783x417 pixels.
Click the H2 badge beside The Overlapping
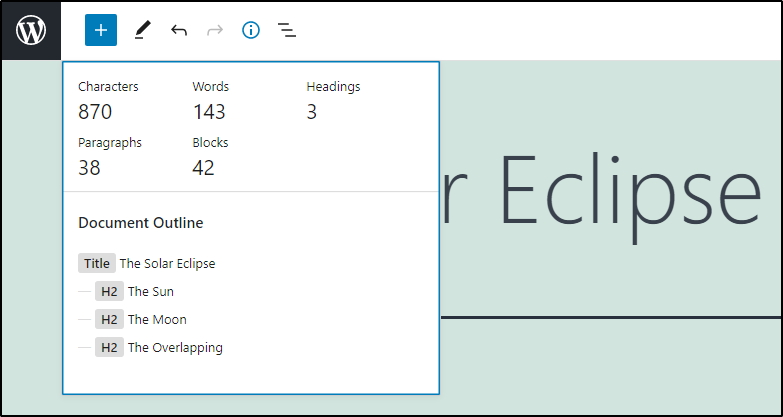click(109, 348)
